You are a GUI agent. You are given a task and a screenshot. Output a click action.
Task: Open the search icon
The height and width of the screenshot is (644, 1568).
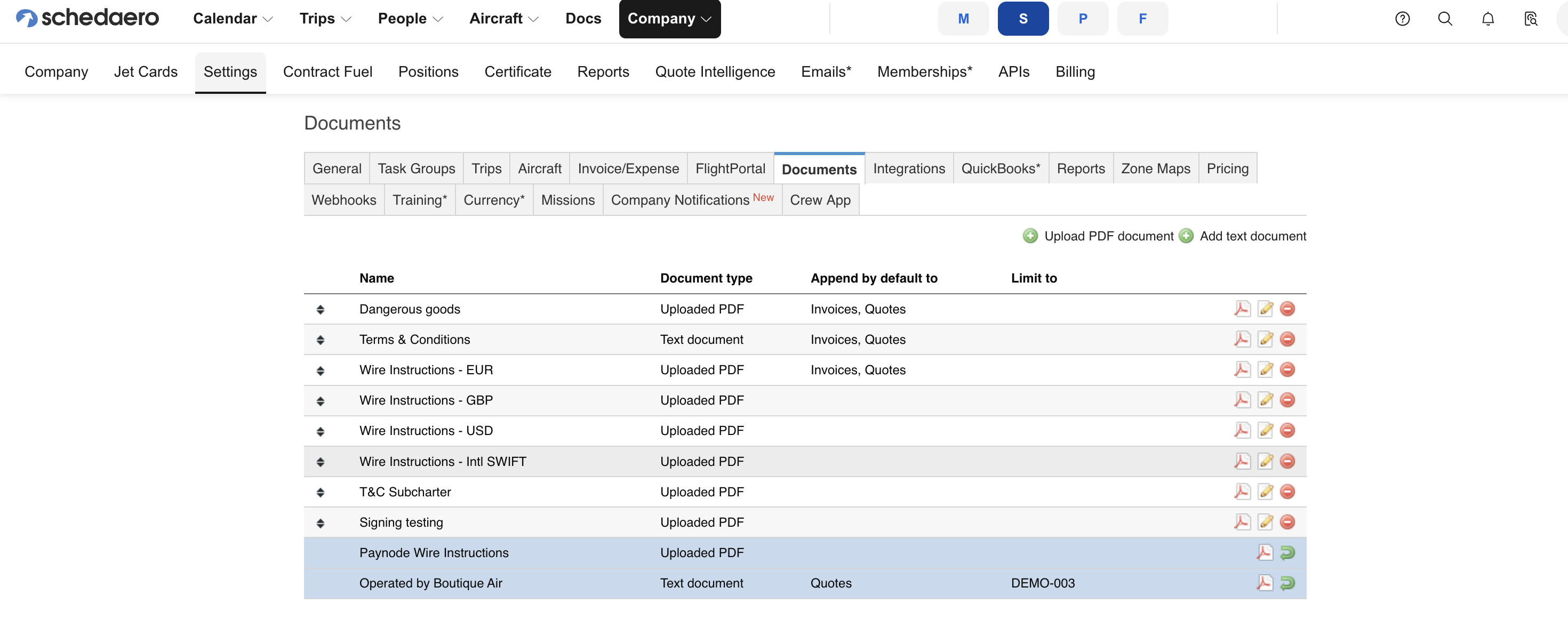coord(1444,19)
